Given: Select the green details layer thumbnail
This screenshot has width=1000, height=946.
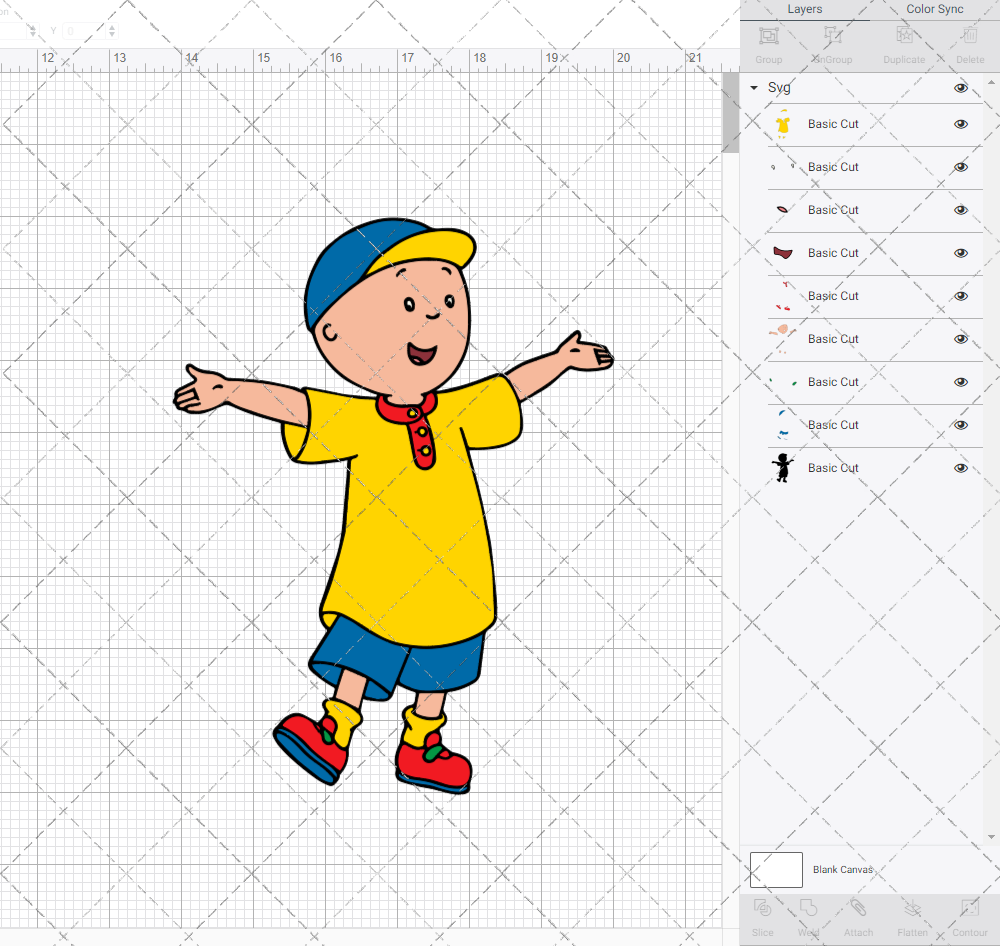Looking at the screenshot, I should [x=783, y=382].
